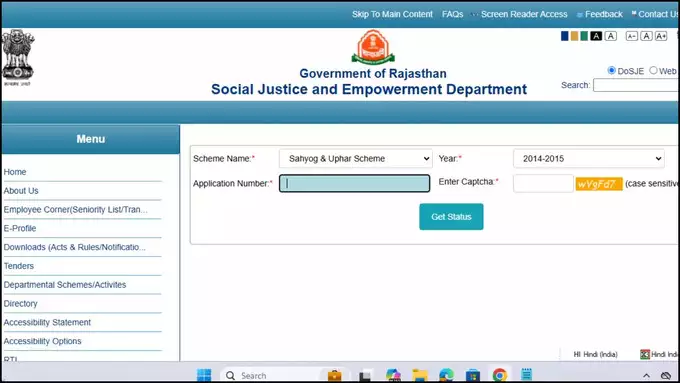
Task: Open Downloads (Acts & Rules) menu item
Action: (75, 247)
